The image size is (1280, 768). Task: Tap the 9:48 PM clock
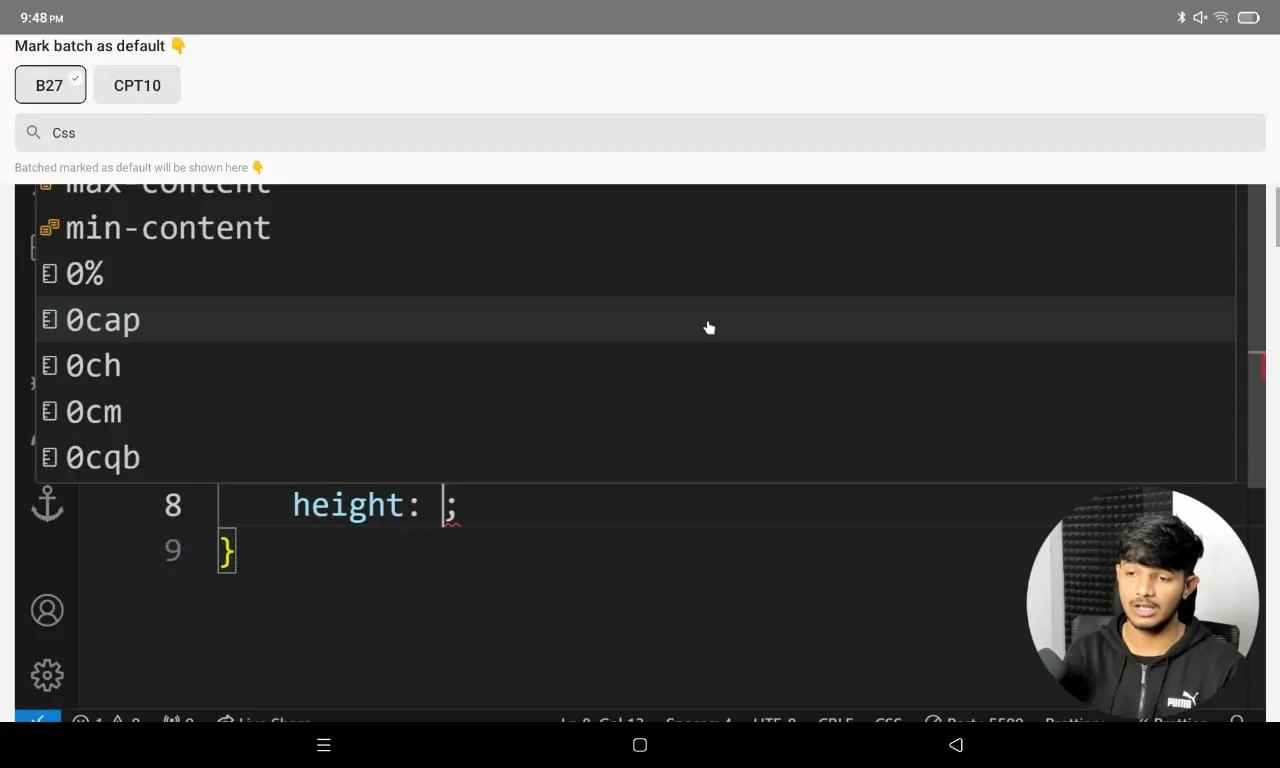tap(42, 18)
